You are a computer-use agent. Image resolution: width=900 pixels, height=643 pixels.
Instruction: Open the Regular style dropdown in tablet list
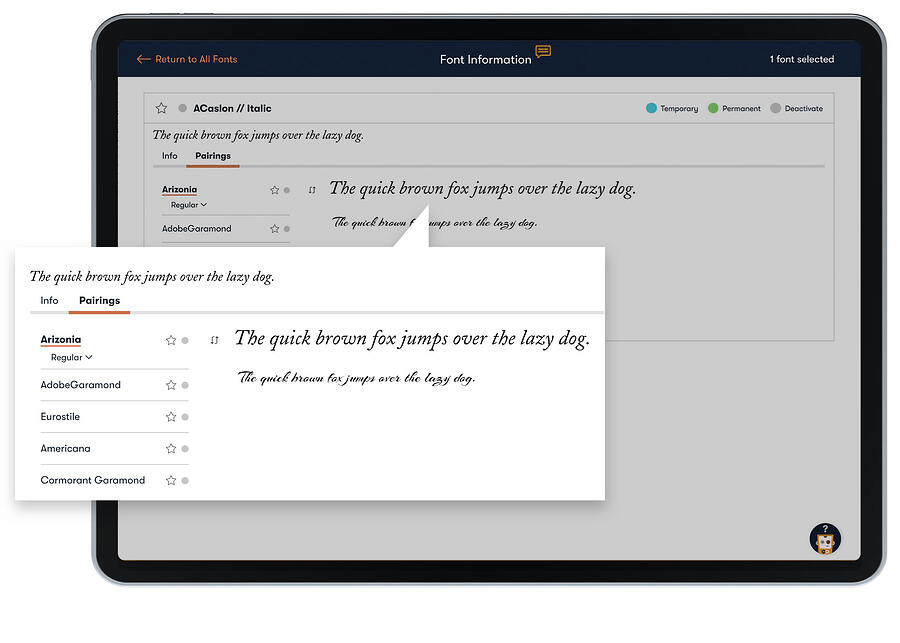[189, 205]
